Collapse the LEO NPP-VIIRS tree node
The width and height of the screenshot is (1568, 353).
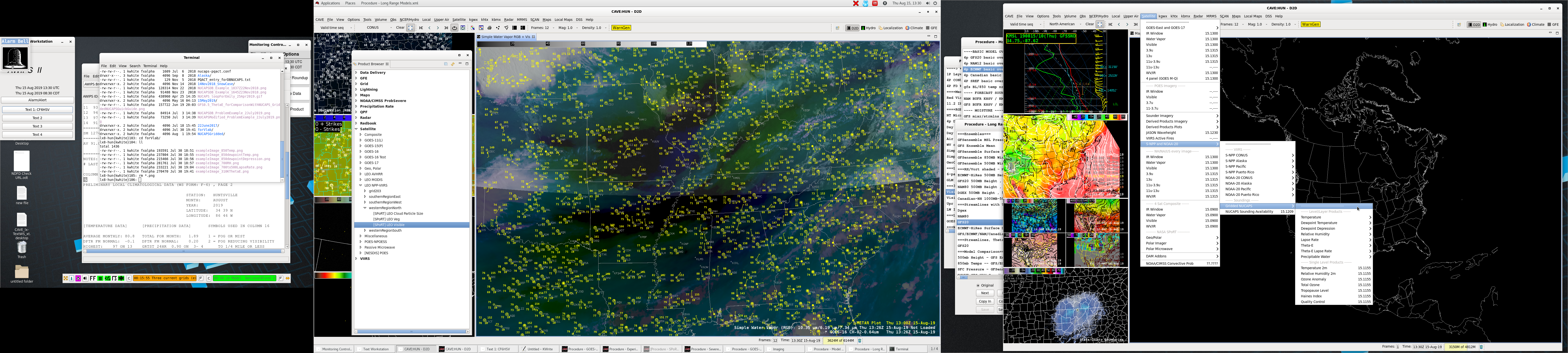361,186
